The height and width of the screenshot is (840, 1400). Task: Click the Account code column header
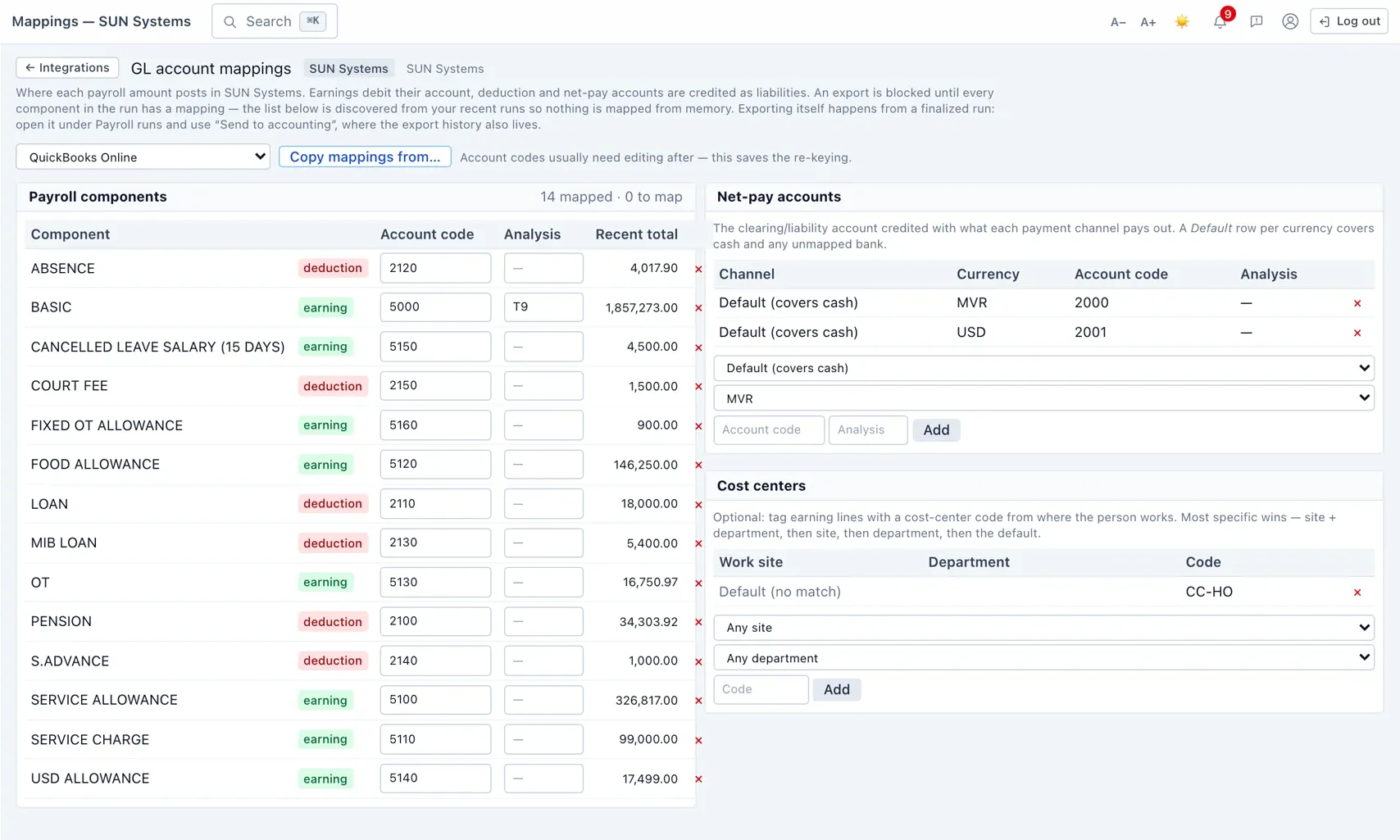(427, 234)
